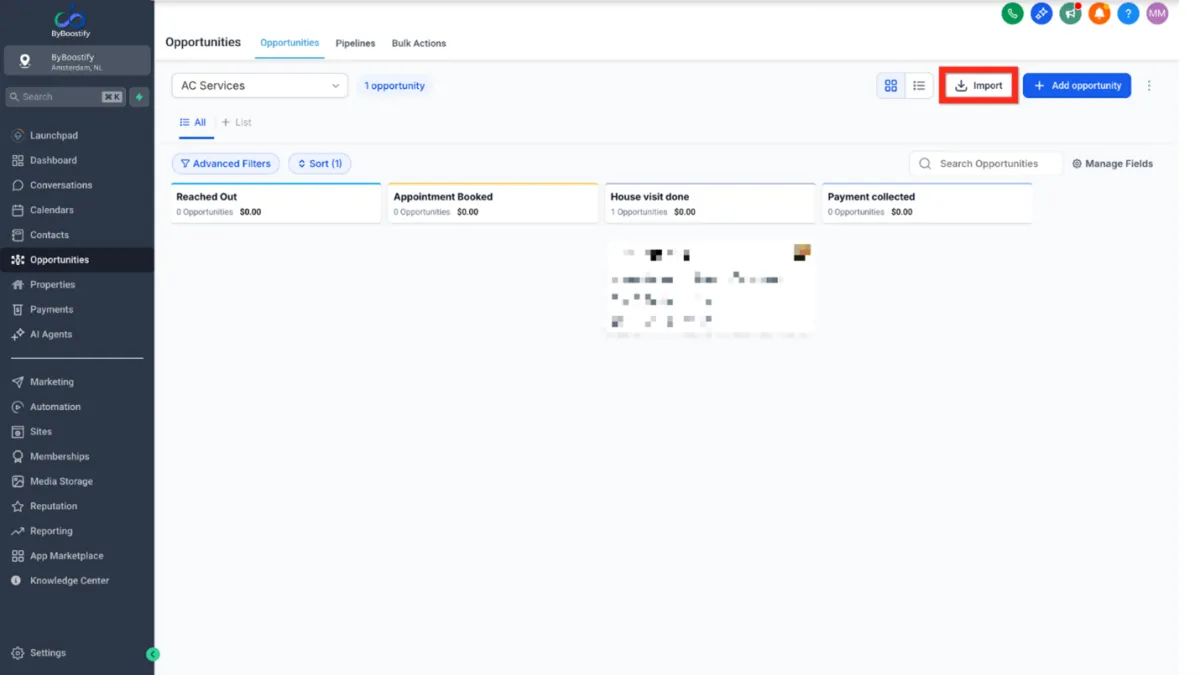This screenshot has width=1200, height=675.
Task: Open Advanced Filters
Action: [x=226, y=164]
